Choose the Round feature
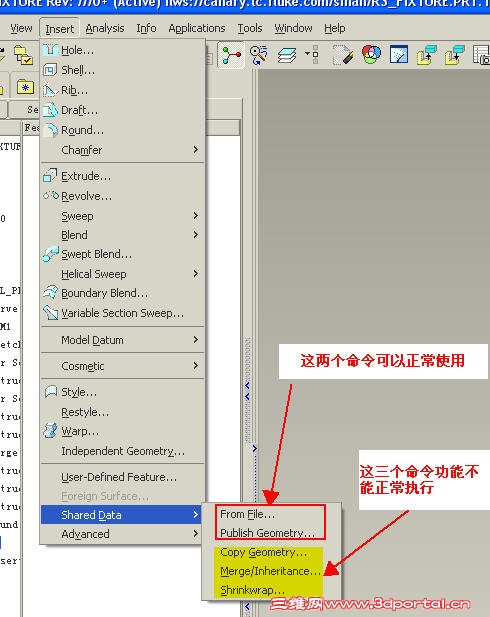Screen dimensions: 490x617 [123, 130]
